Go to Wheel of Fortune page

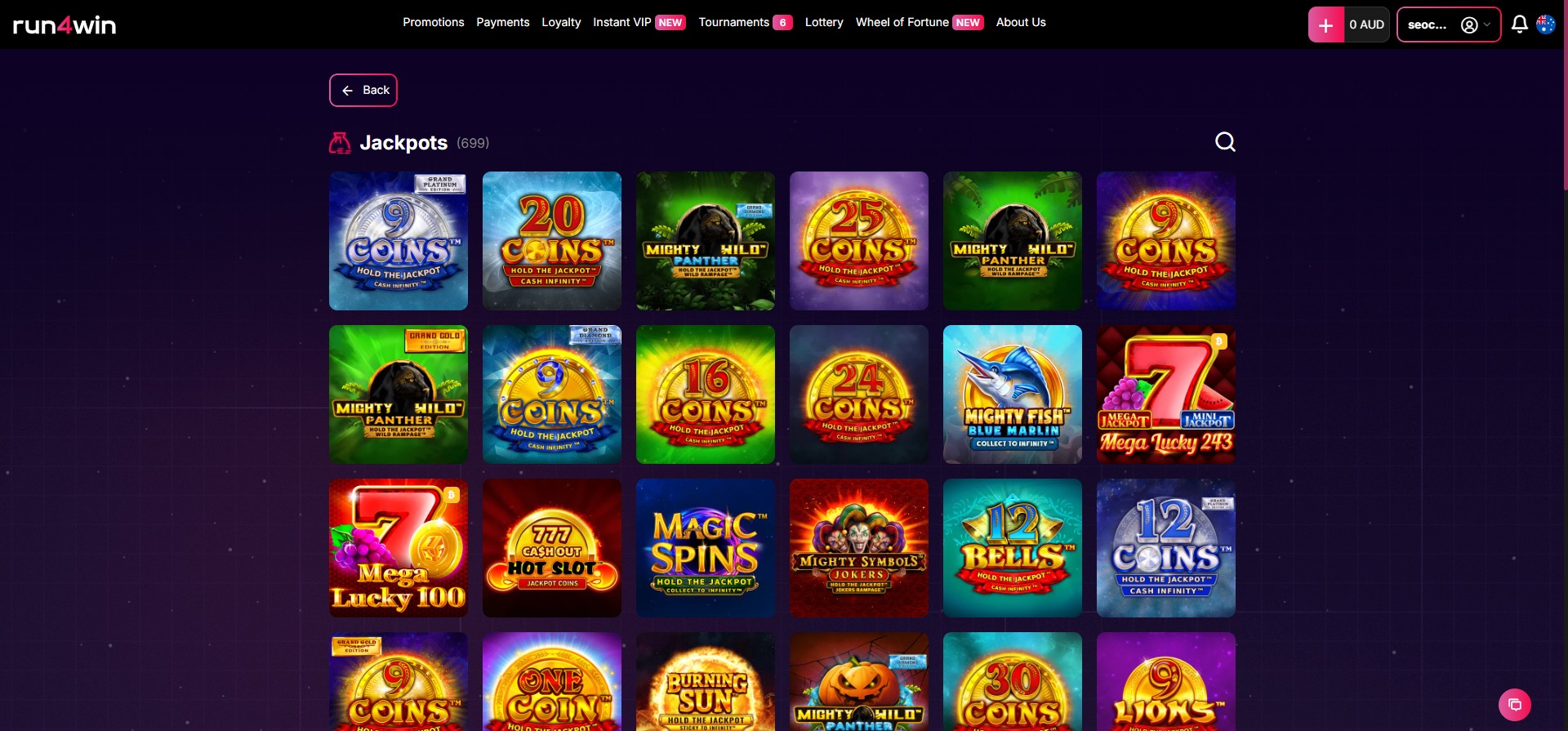coord(902,22)
